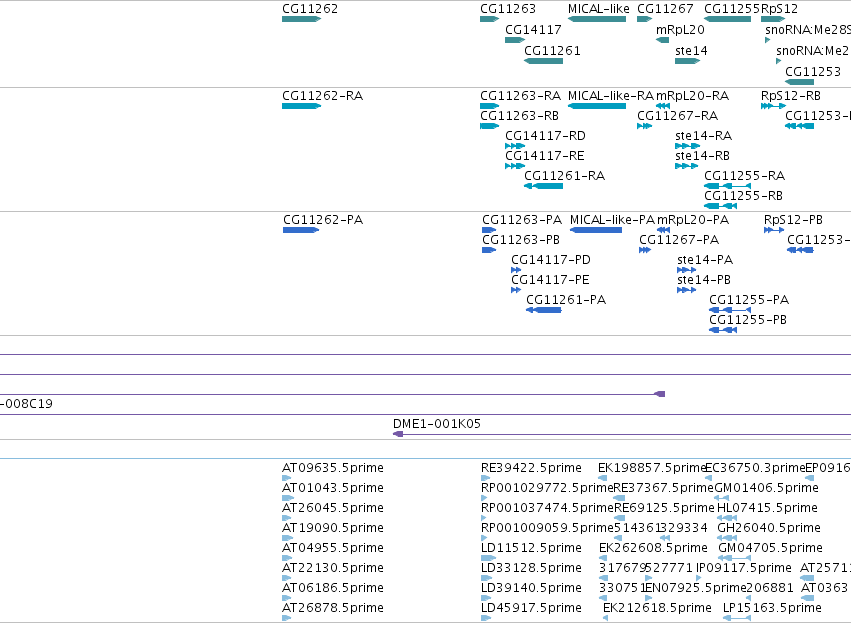Select transcript CG14117-RD label
The height and width of the screenshot is (623, 851).
tap(545, 136)
